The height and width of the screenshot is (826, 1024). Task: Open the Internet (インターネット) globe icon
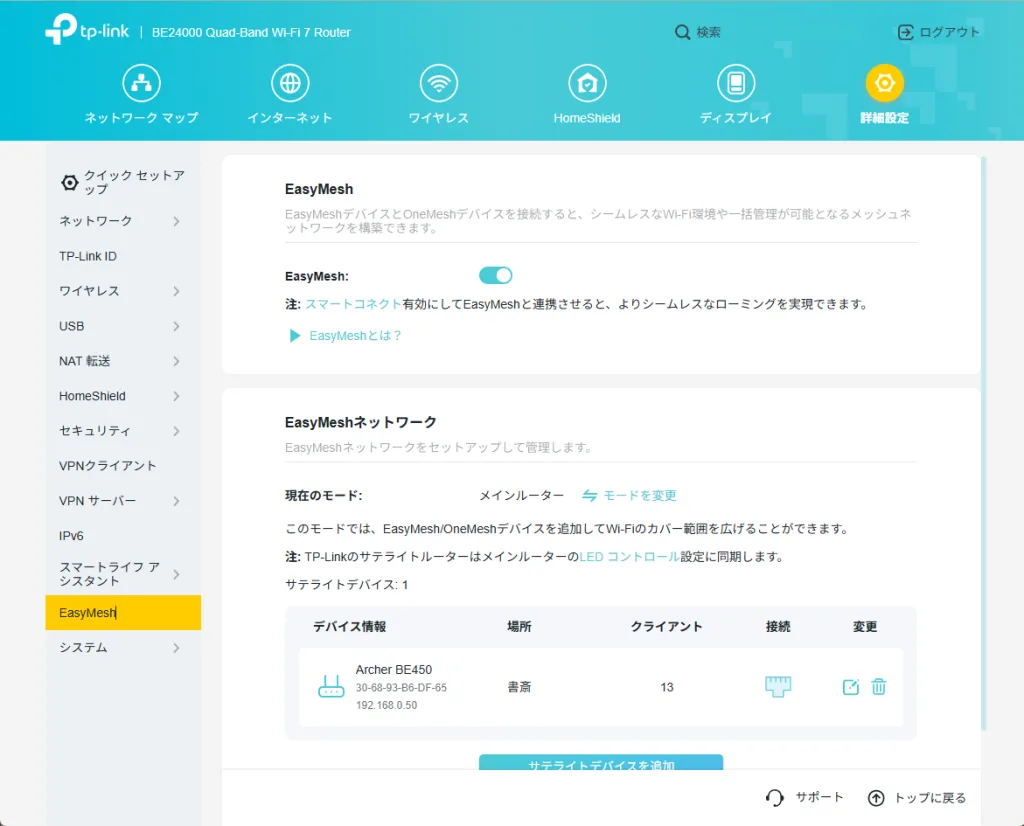pyautogui.click(x=290, y=83)
